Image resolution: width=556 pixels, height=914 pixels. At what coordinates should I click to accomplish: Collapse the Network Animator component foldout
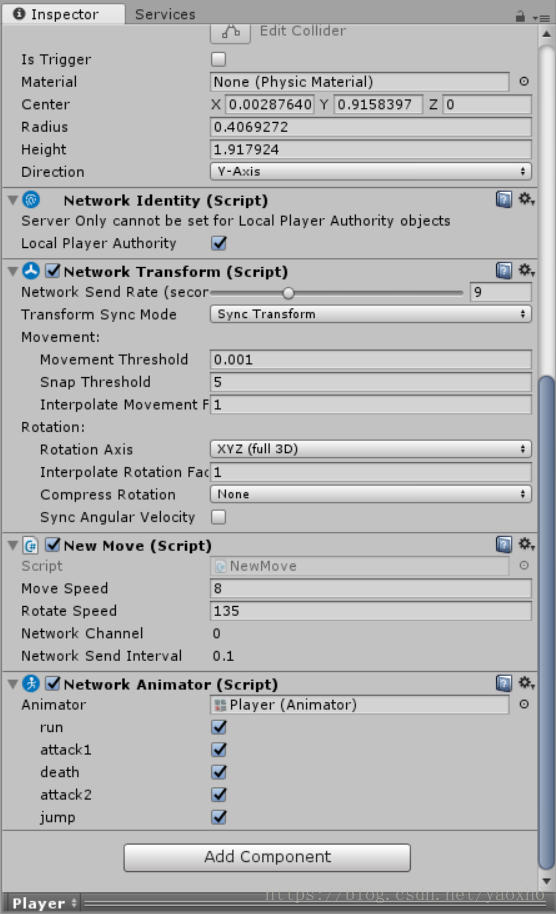(13, 684)
